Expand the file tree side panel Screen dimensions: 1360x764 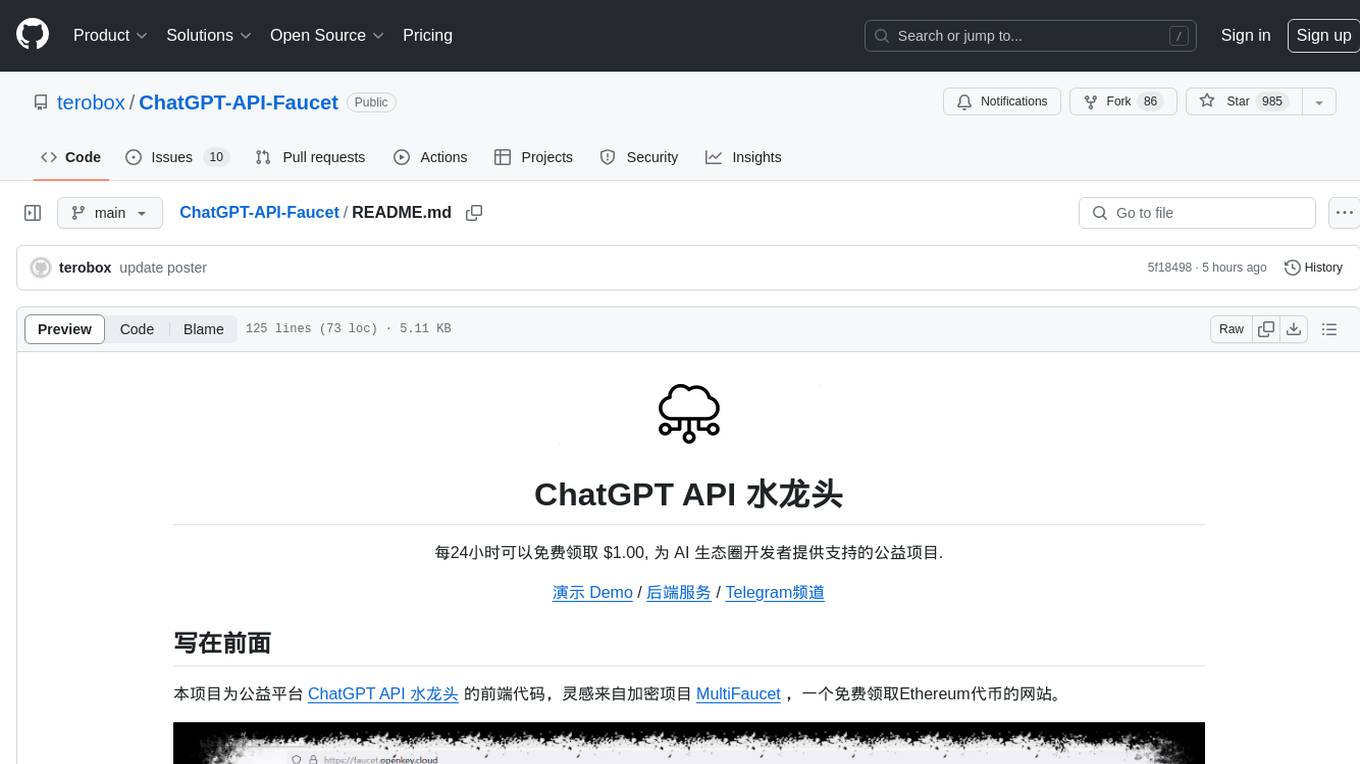(33, 213)
